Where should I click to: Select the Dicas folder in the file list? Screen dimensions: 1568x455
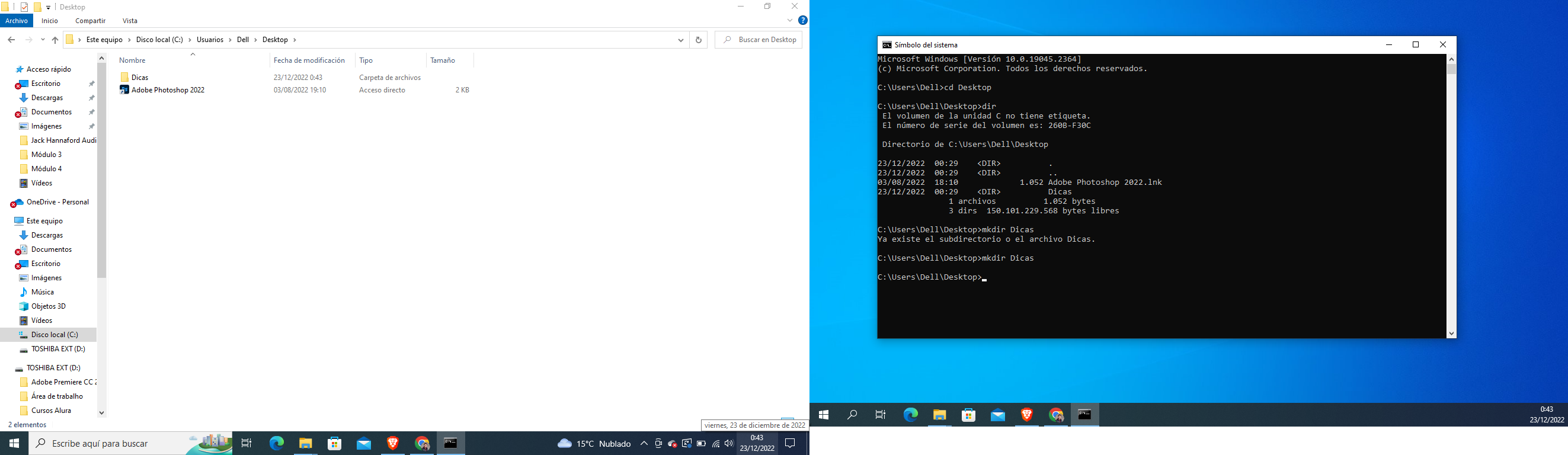[x=140, y=77]
